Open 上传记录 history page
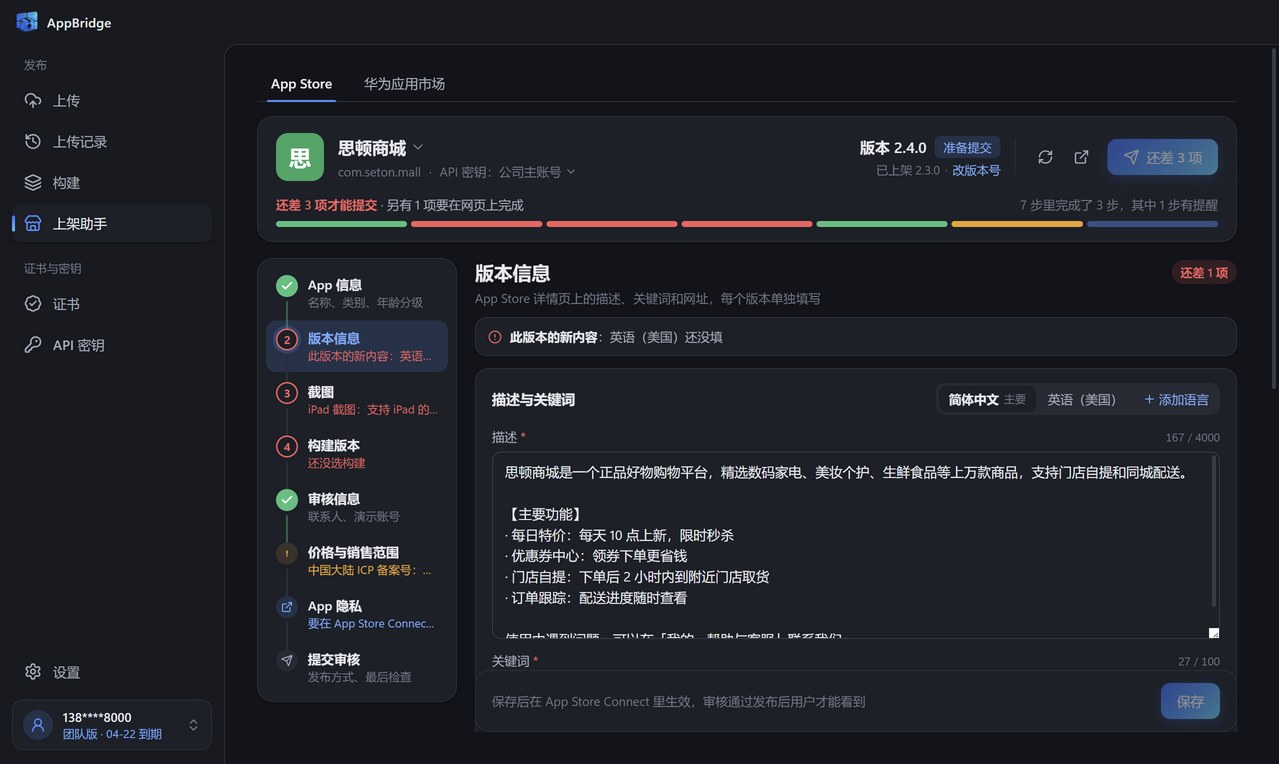The image size is (1279, 764). pyautogui.click(x=112, y=142)
